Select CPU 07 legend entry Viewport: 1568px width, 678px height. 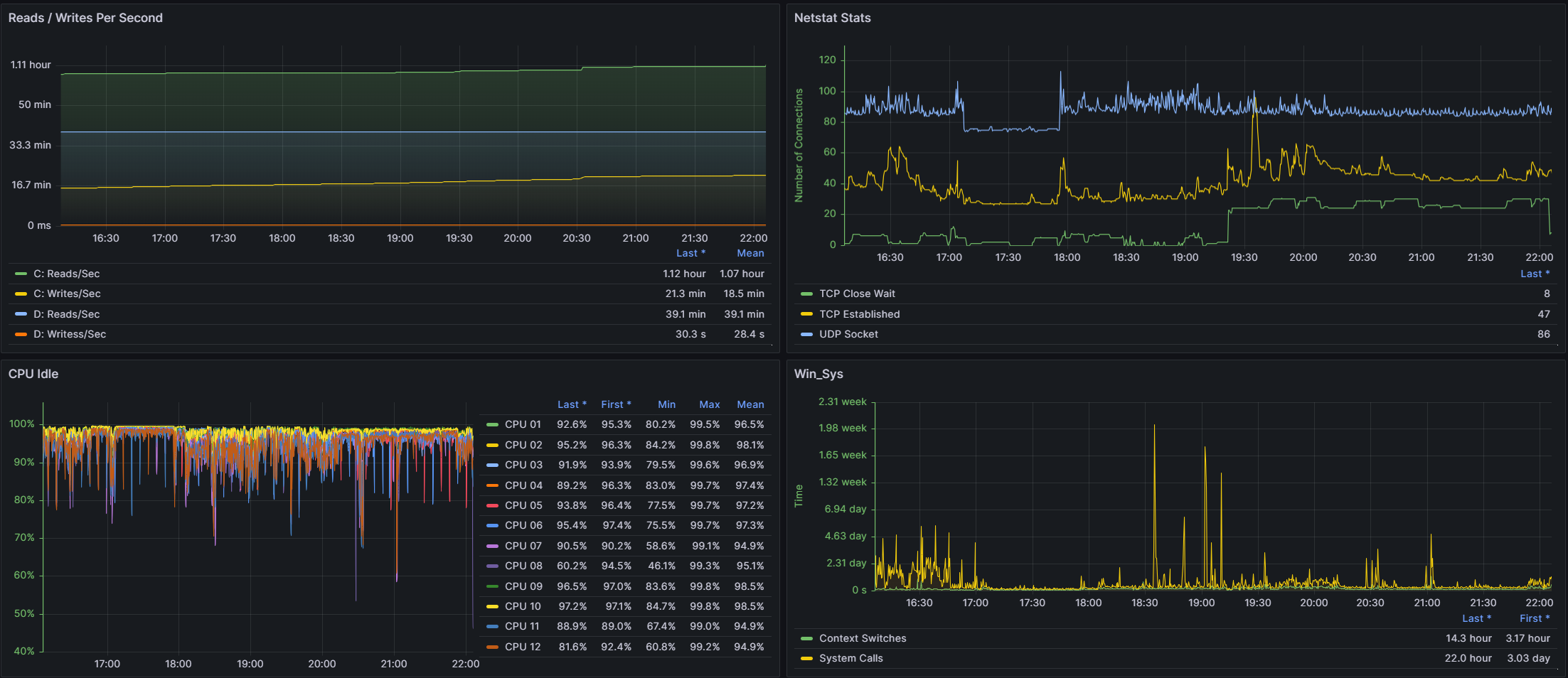(523, 546)
